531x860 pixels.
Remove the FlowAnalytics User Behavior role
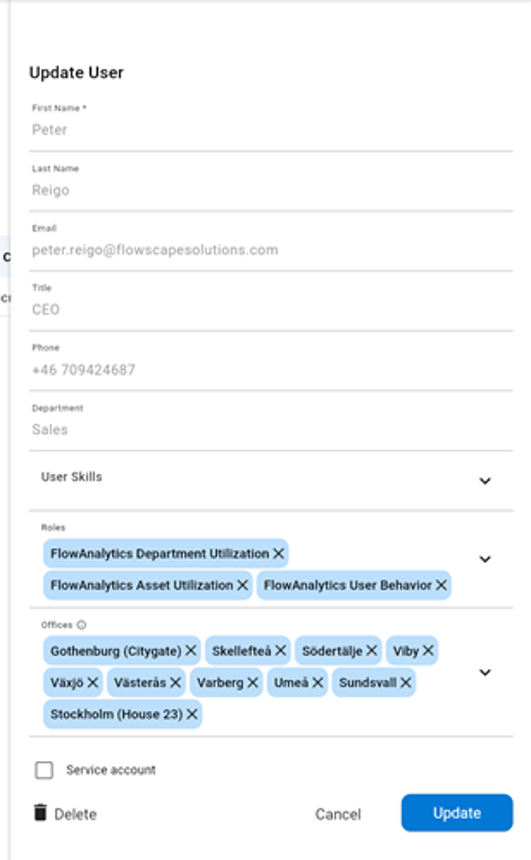(x=441, y=585)
